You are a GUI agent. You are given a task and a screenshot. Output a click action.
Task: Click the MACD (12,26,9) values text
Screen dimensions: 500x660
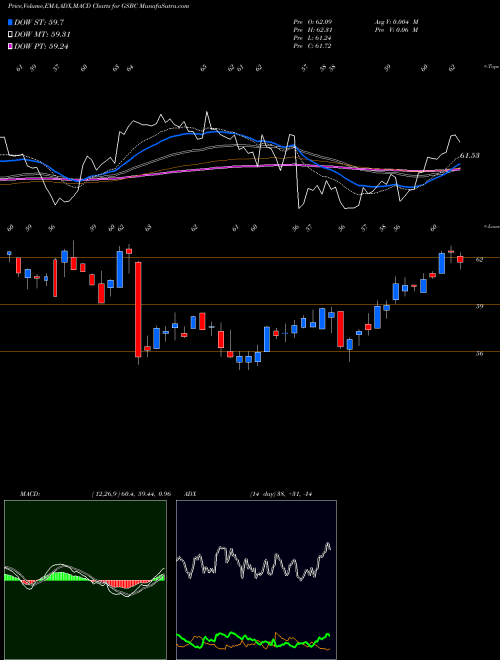130,494
